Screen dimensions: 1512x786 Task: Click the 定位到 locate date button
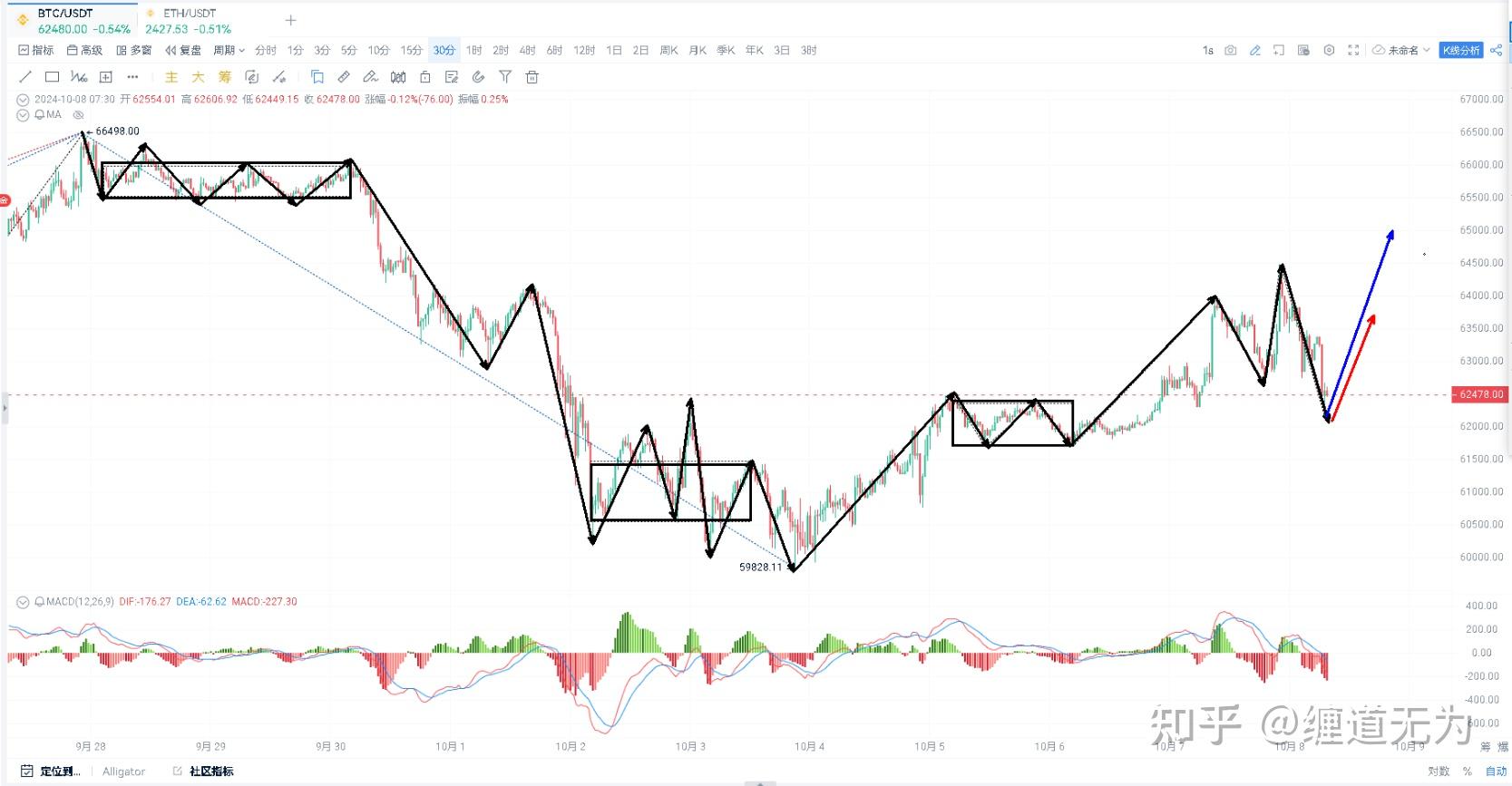click(x=51, y=771)
